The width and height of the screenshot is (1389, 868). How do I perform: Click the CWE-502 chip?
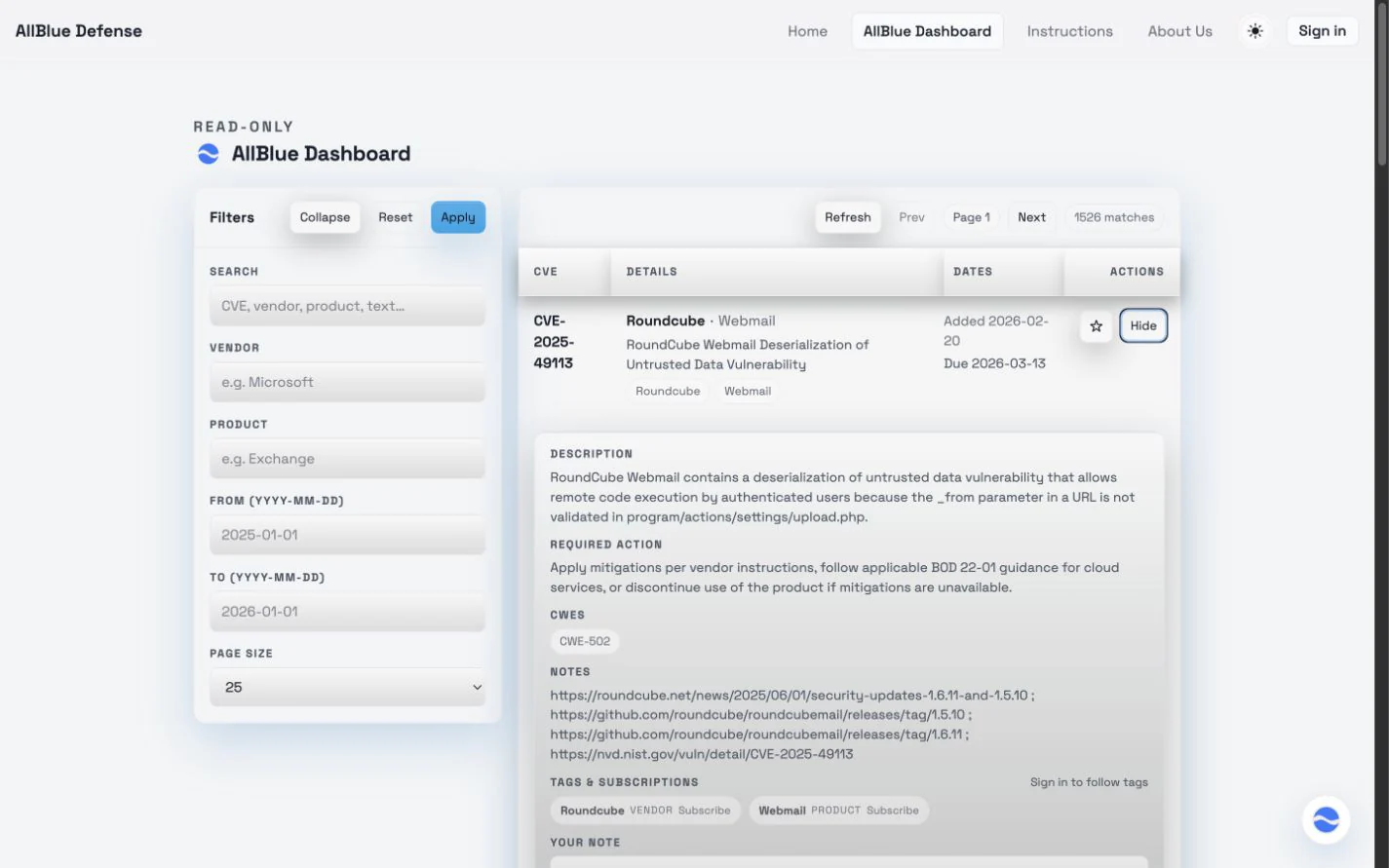point(585,641)
